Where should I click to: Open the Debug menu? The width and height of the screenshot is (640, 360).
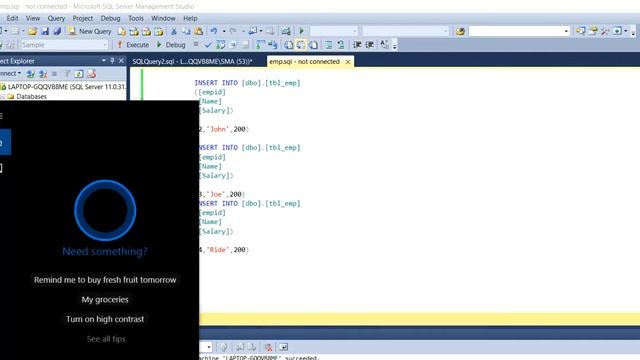pos(110,18)
